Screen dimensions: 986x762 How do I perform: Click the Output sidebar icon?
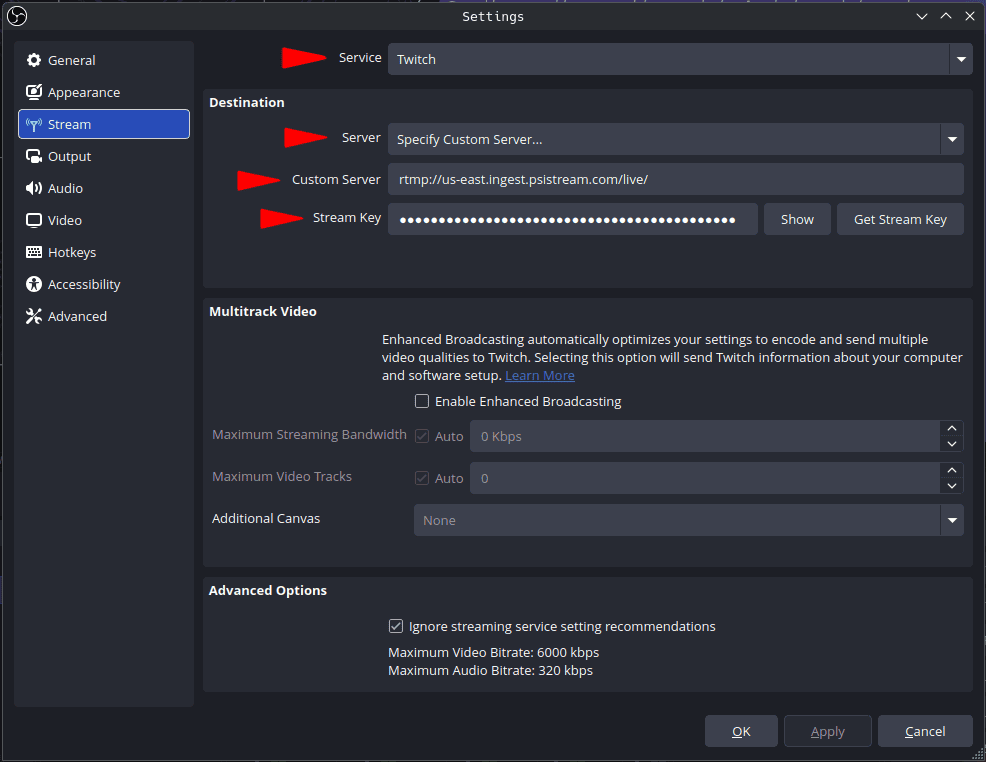pyautogui.click(x=34, y=157)
